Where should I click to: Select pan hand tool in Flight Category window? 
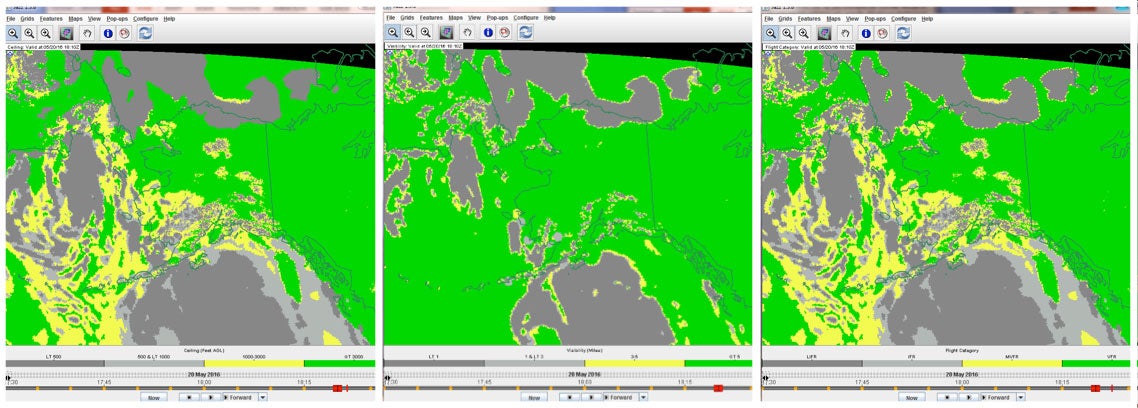(x=846, y=33)
